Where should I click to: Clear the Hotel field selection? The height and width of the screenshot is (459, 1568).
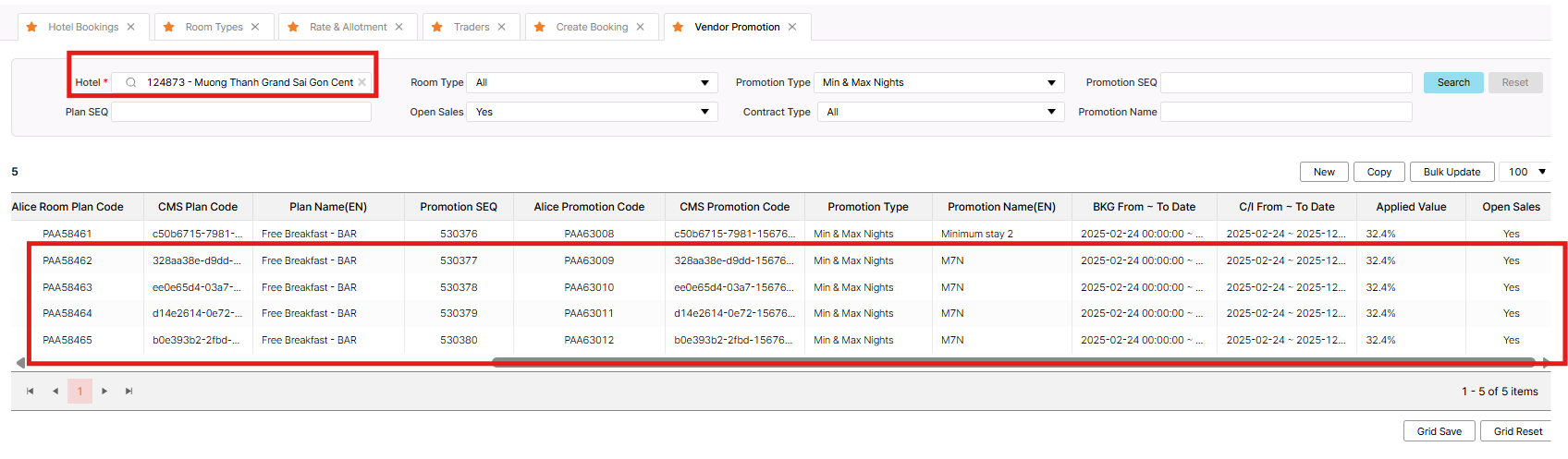pos(362,82)
